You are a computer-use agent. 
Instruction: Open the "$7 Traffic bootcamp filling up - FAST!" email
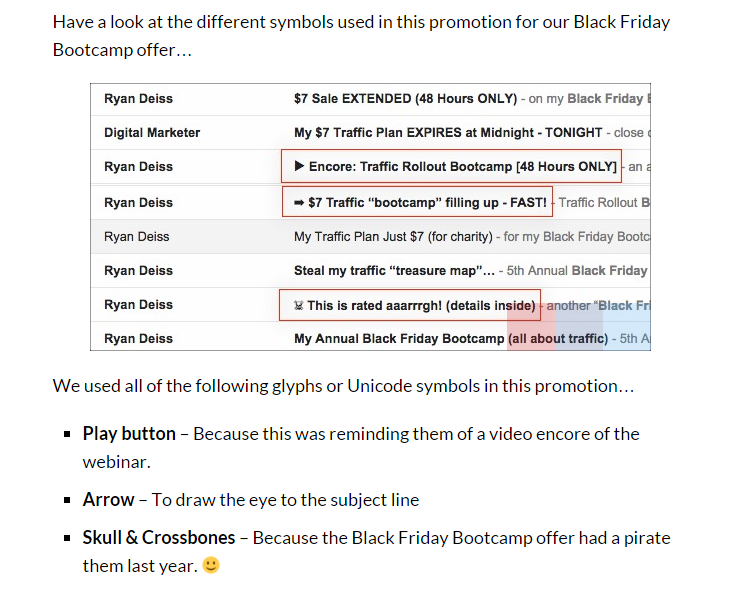tap(427, 203)
